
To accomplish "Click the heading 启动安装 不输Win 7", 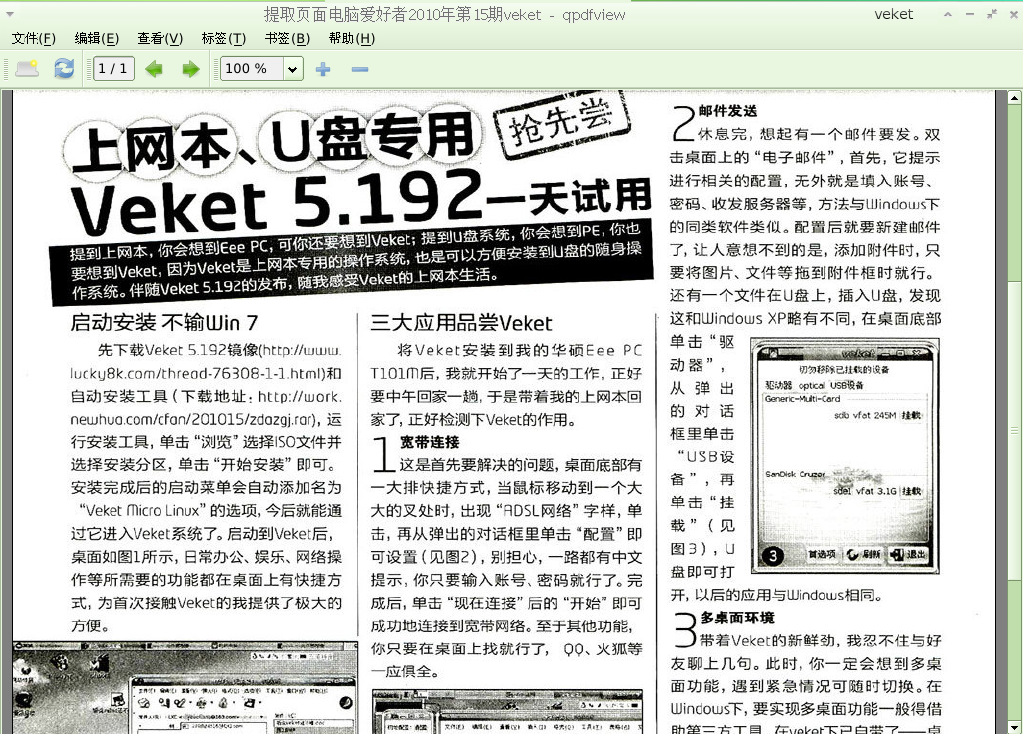I will coord(164,322).
